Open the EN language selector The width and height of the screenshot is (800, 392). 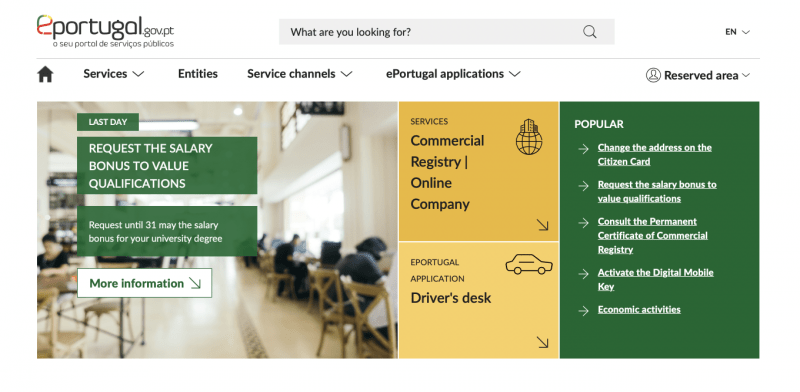[x=737, y=32]
